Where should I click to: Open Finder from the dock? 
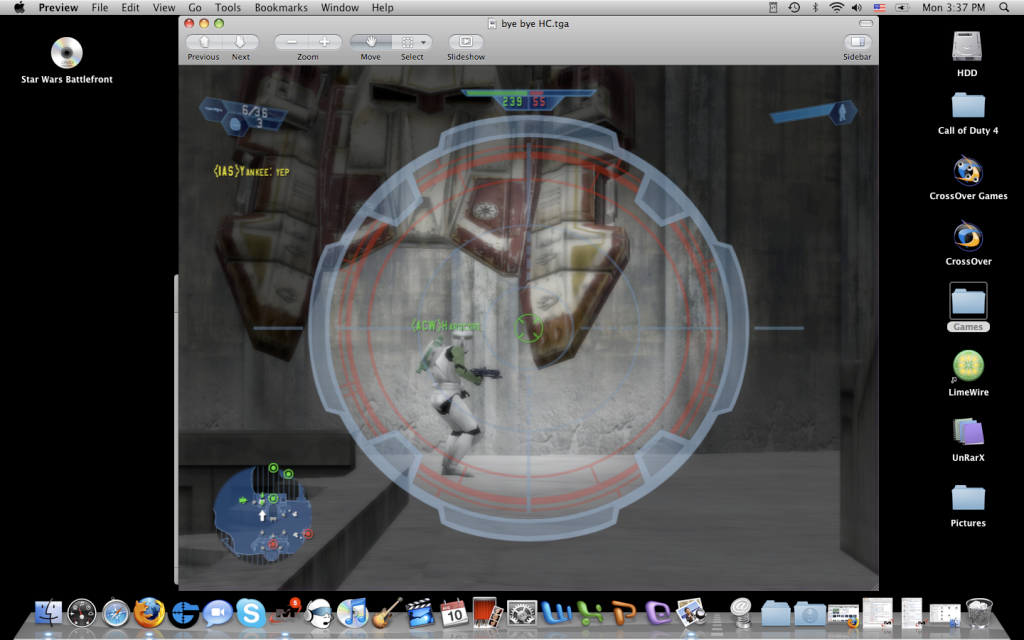point(48,613)
